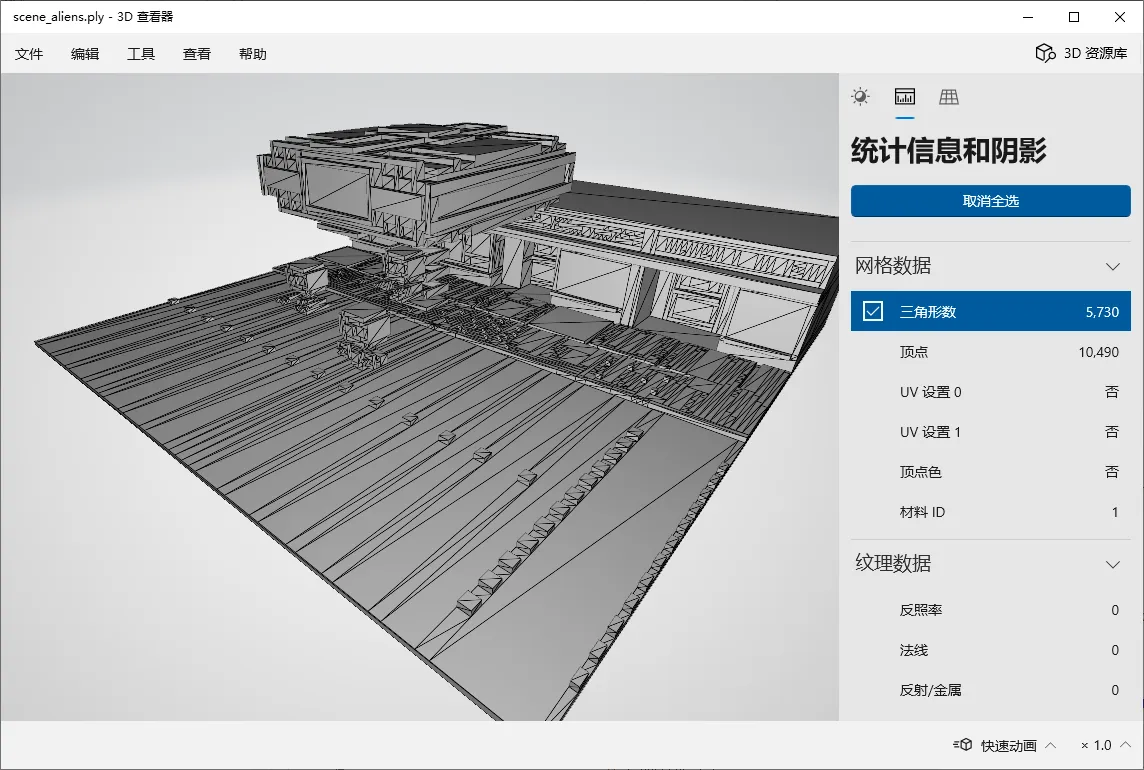Open the 文件 menu
Image resolution: width=1144 pixels, height=770 pixels.
29,54
